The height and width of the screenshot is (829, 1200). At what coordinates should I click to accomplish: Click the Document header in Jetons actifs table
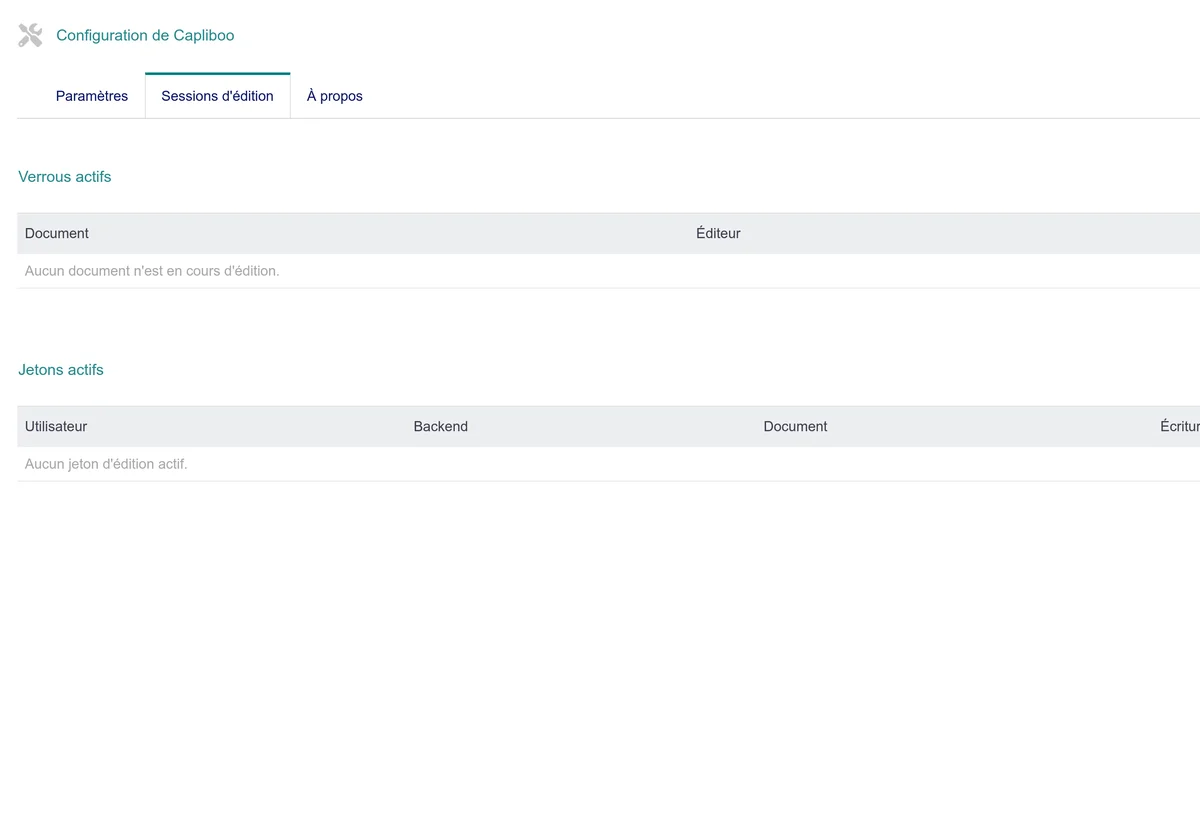coord(795,426)
